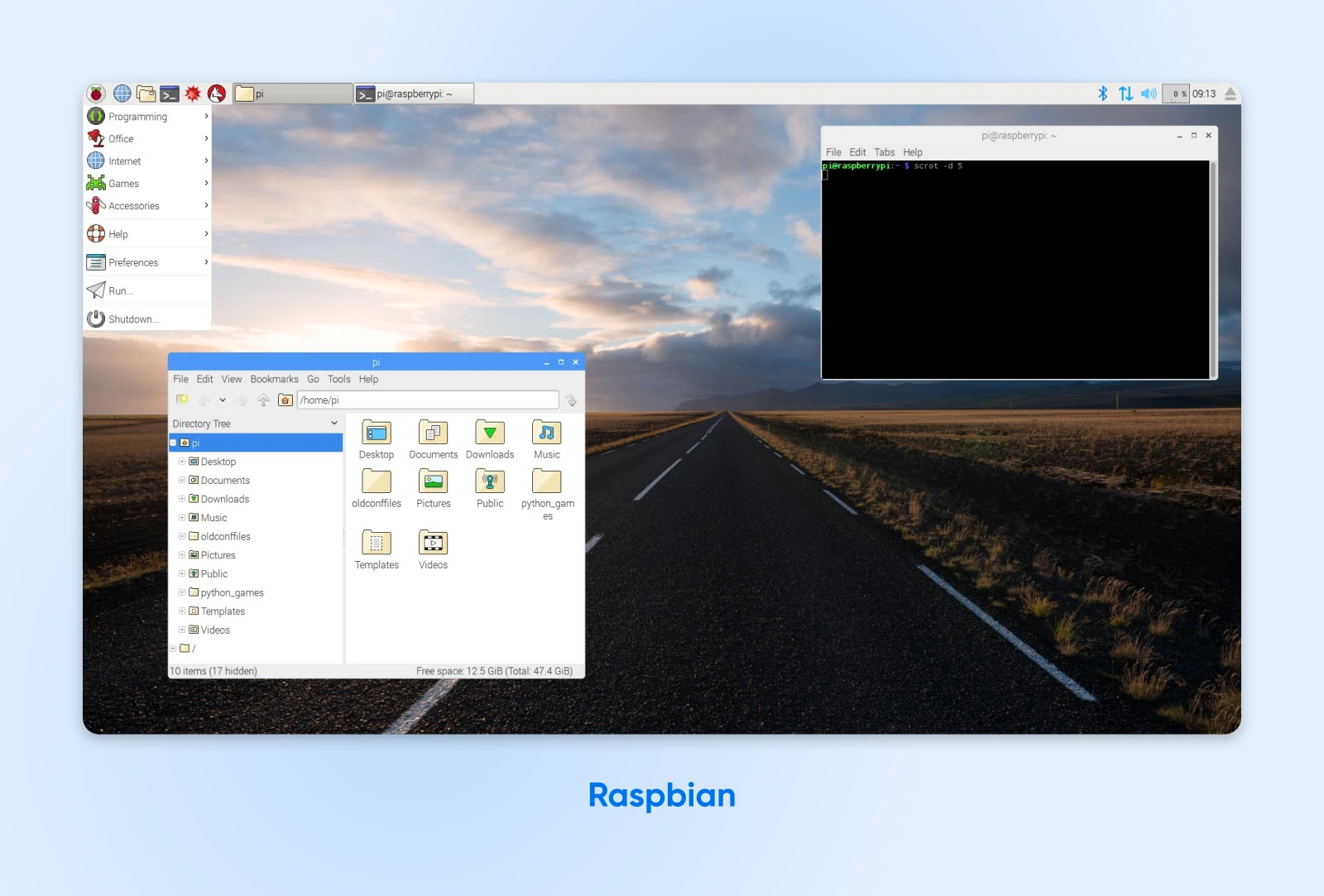Click the /home/pi path input field

tap(428, 400)
